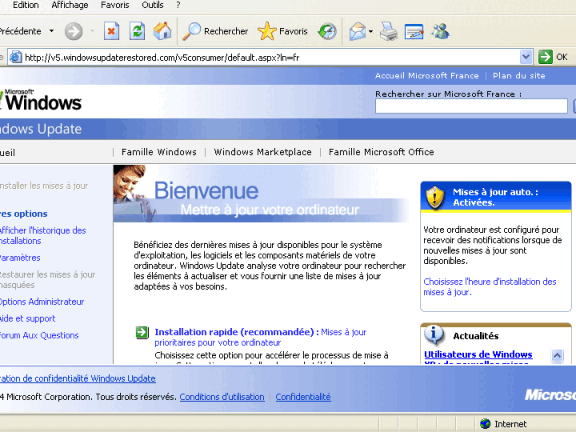Open the Edition menu

coord(25,5)
